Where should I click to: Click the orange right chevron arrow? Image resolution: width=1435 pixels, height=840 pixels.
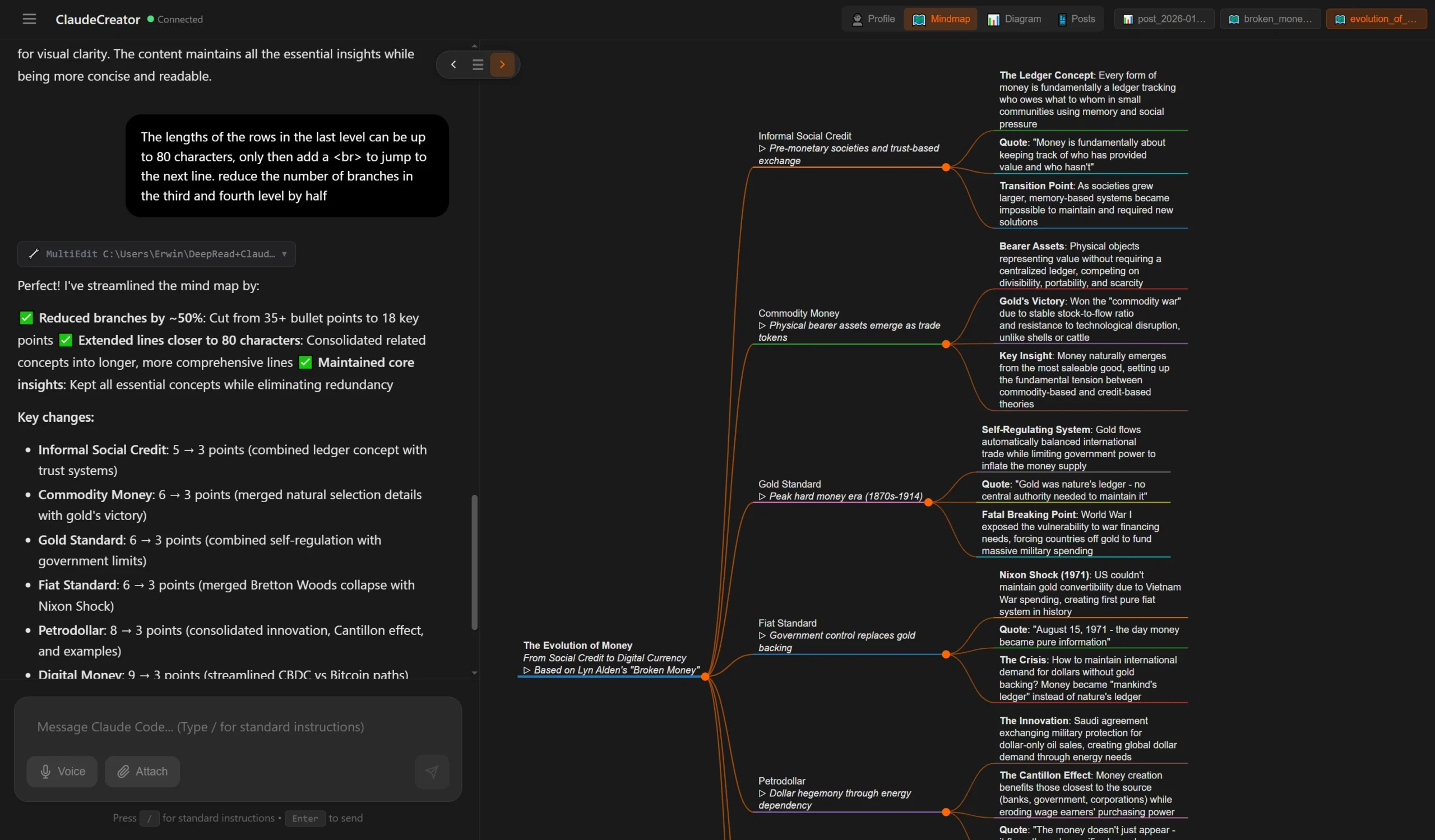pyautogui.click(x=502, y=64)
